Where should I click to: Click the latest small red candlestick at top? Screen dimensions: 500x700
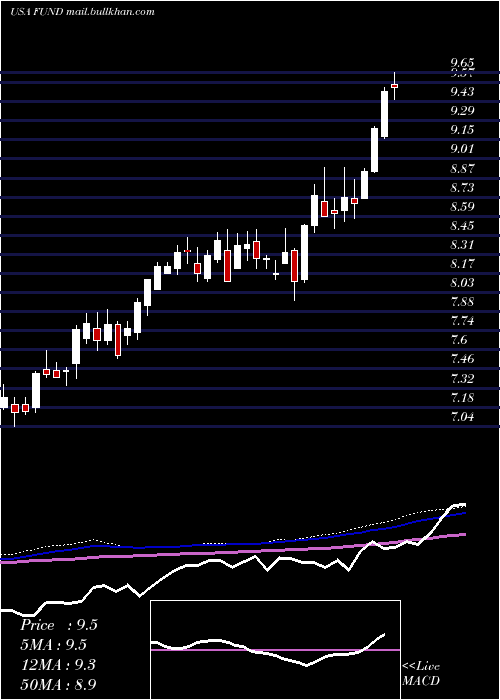click(394, 86)
